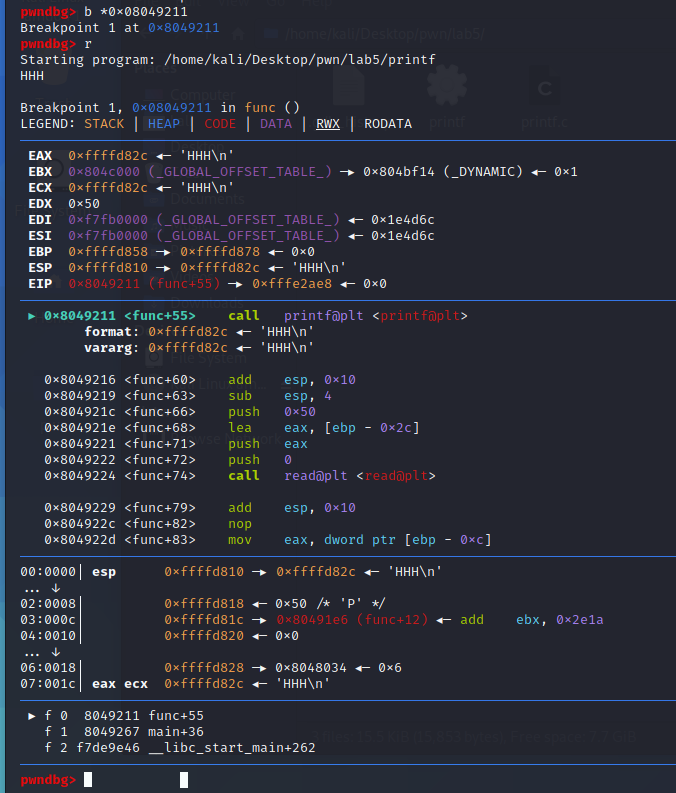Click the 'b *0x08049211' breakpoint command text
The width and height of the screenshot is (676, 793).
click(136, 11)
